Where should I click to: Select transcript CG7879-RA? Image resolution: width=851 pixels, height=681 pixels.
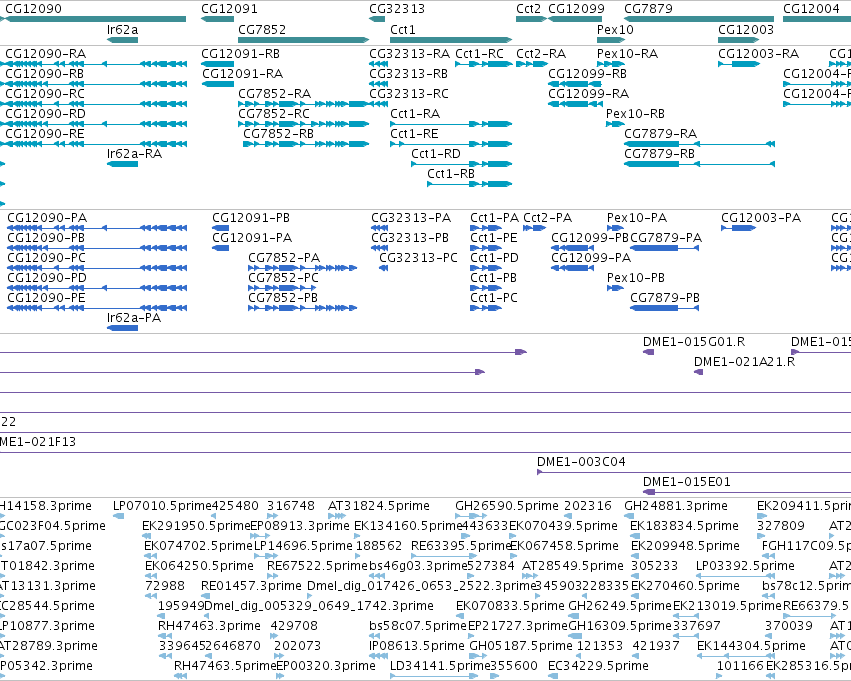tap(661, 134)
